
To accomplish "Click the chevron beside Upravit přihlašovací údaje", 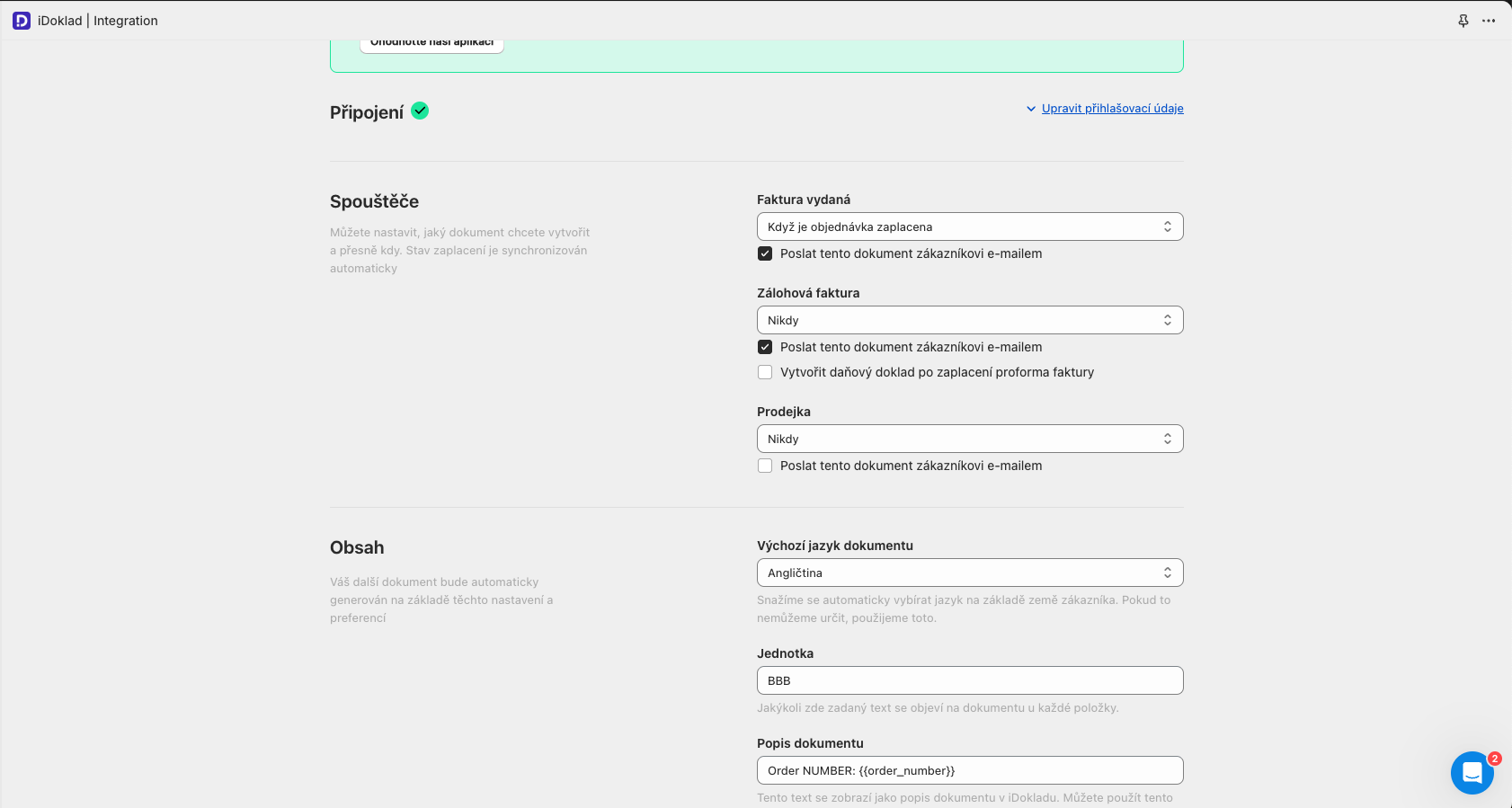I will point(1031,109).
